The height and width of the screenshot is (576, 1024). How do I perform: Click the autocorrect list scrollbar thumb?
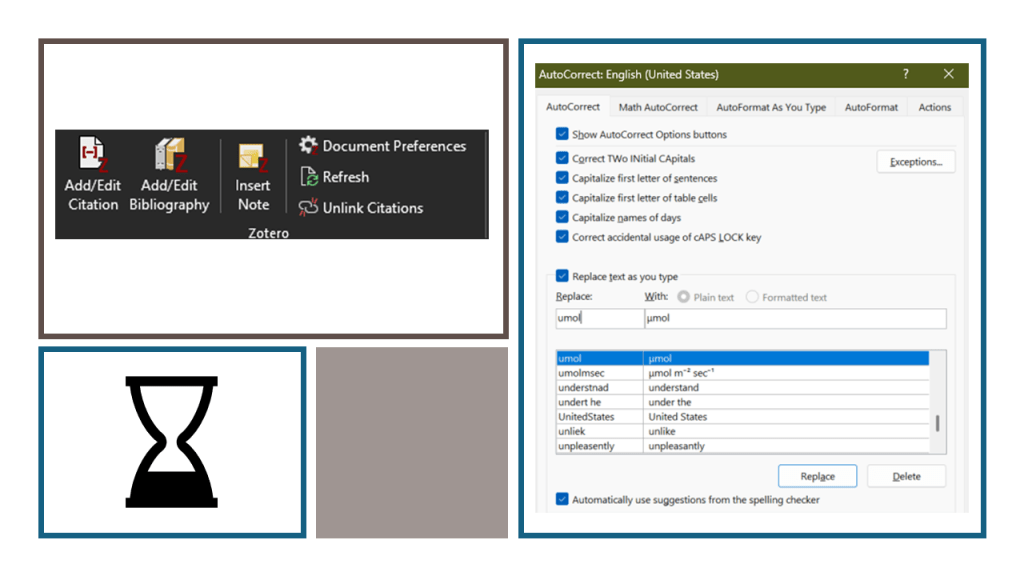pos(937,423)
